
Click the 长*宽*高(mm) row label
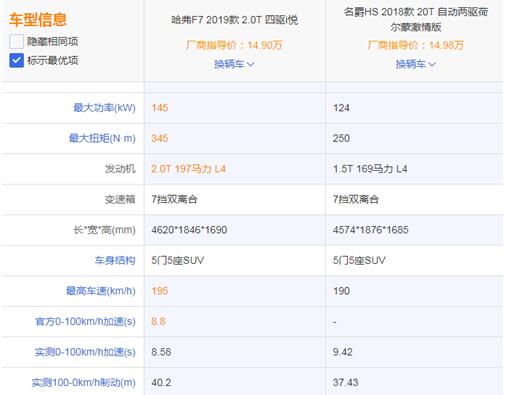pyautogui.click(x=105, y=230)
